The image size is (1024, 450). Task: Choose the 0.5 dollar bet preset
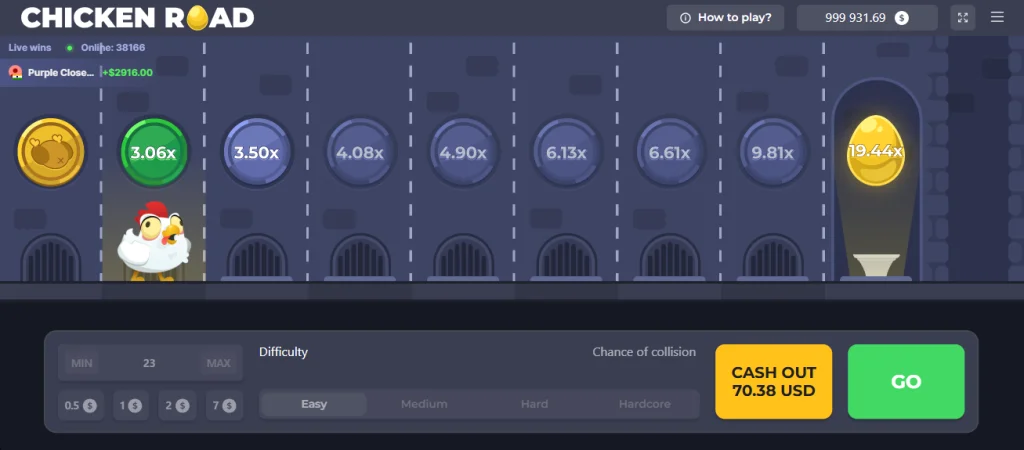tap(80, 406)
